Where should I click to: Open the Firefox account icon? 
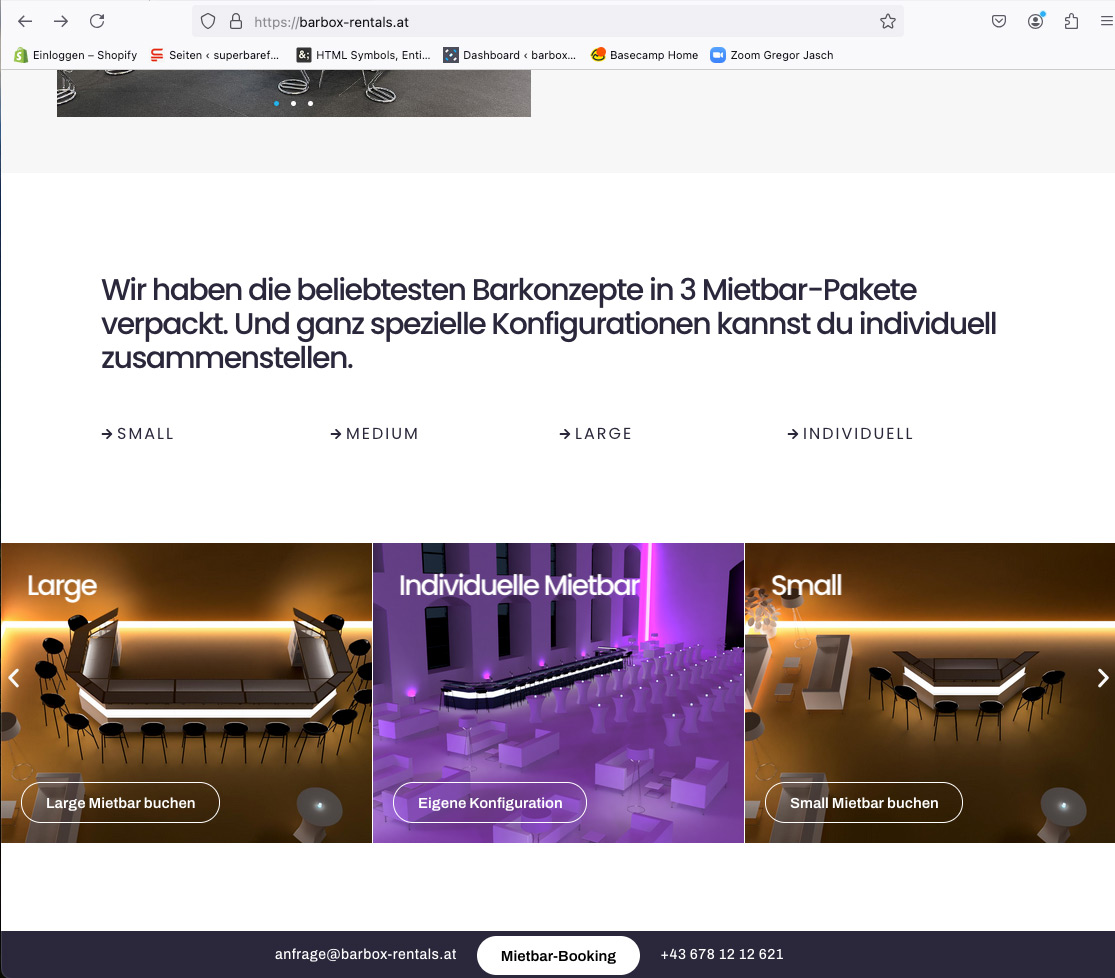[1036, 21]
